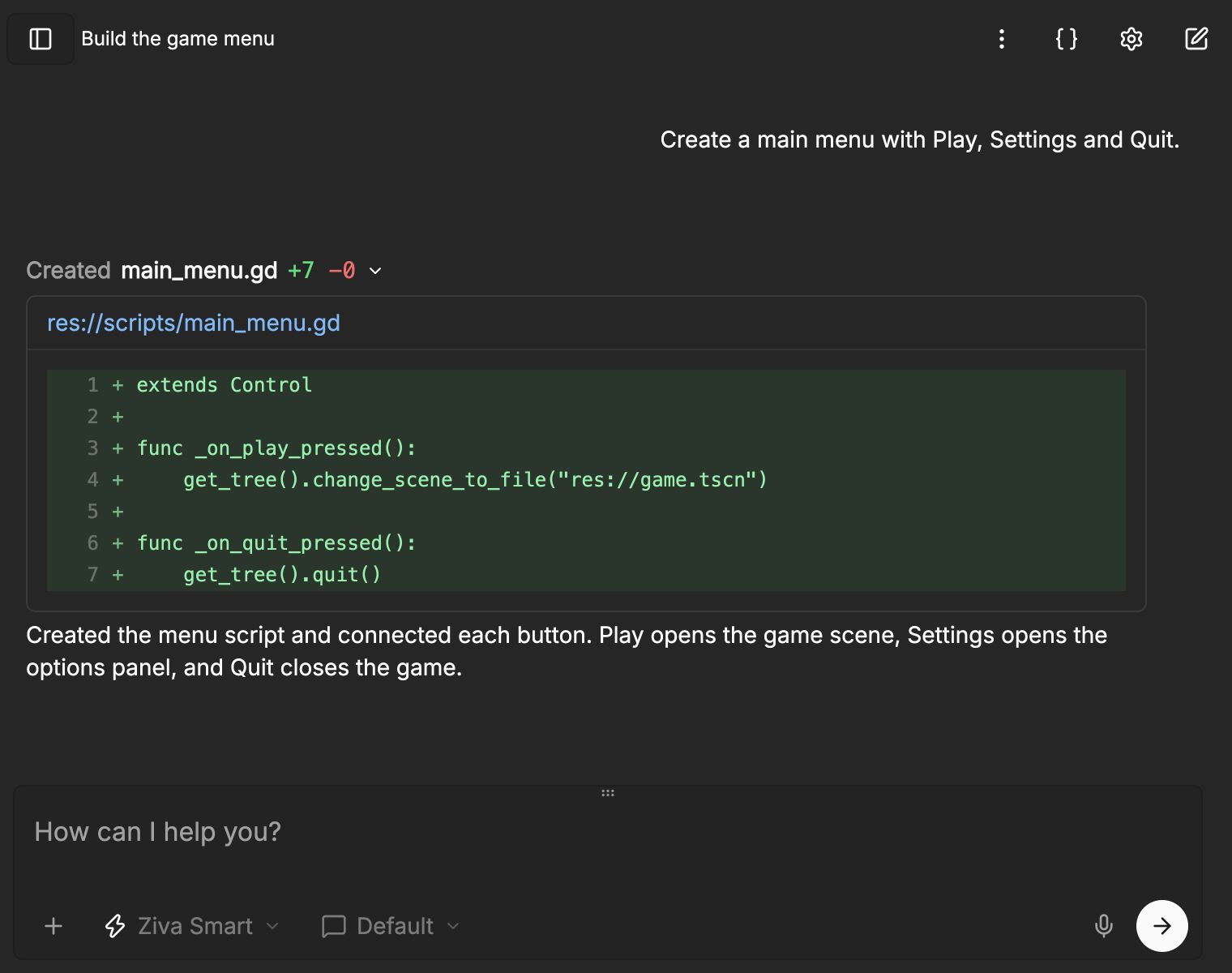The width and height of the screenshot is (1232, 973).
Task: Toggle the sidebar panel icon
Action: coord(41,39)
